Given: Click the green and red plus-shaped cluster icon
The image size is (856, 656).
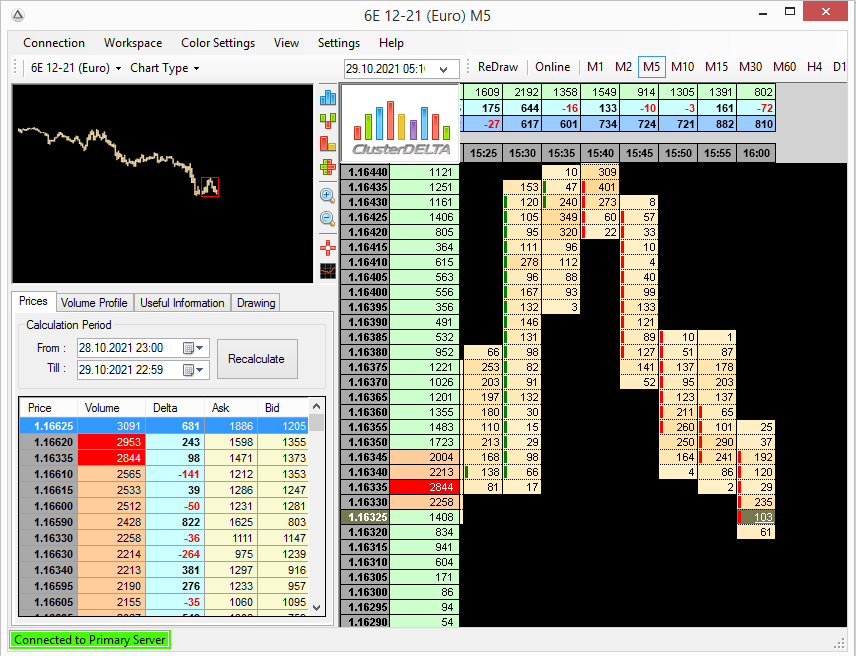Looking at the screenshot, I should 327,166.
